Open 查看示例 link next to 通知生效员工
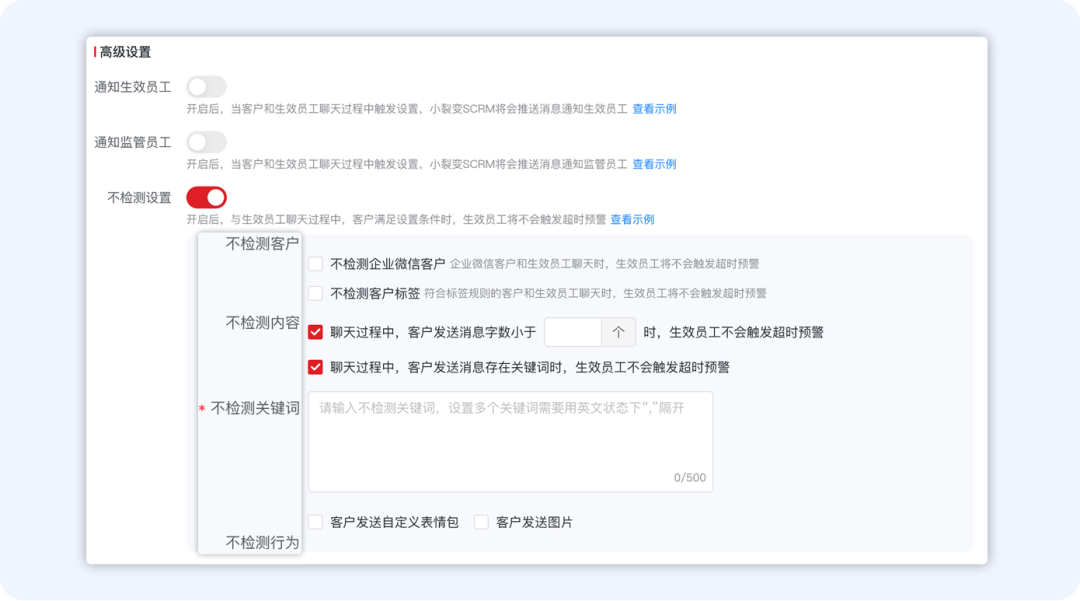This screenshot has width=1080, height=601. [x=654, y=109]
